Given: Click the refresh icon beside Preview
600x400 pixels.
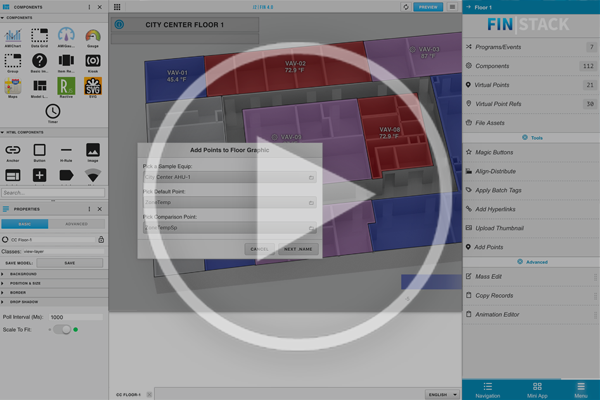Looking at the screenshot, I should [x=406, y=7].
